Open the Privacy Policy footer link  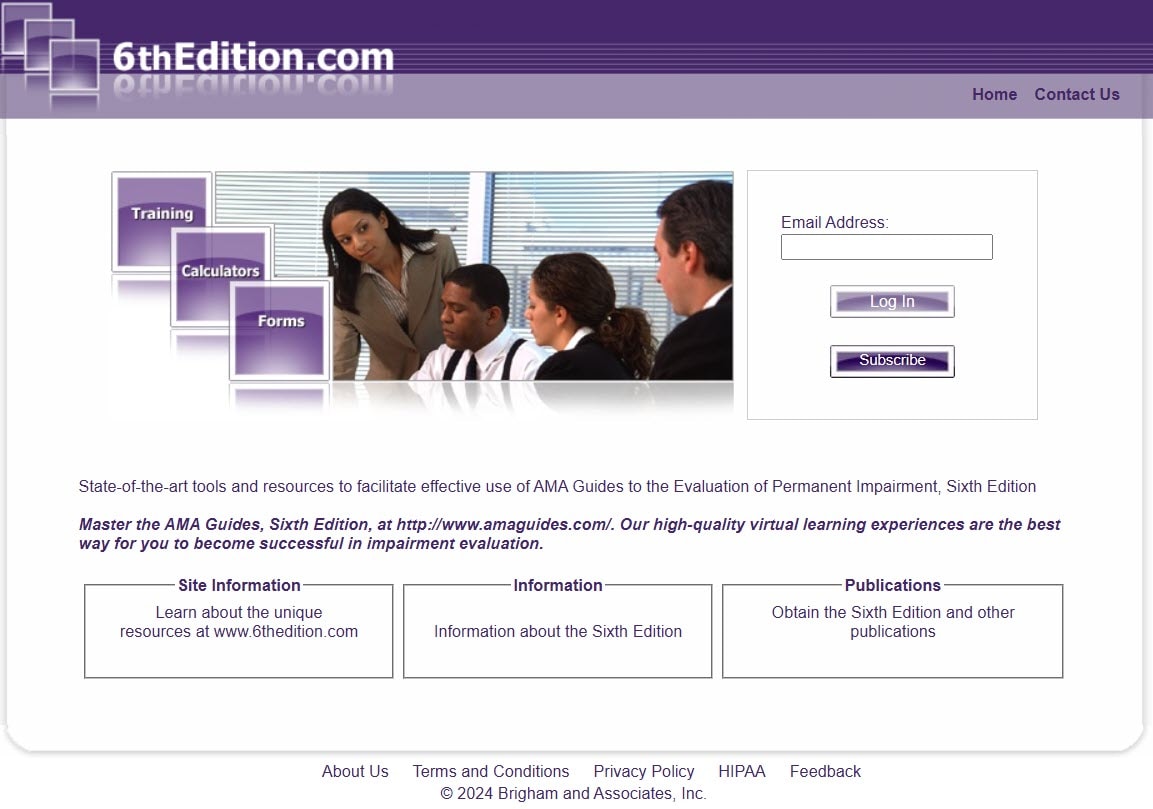643,771
